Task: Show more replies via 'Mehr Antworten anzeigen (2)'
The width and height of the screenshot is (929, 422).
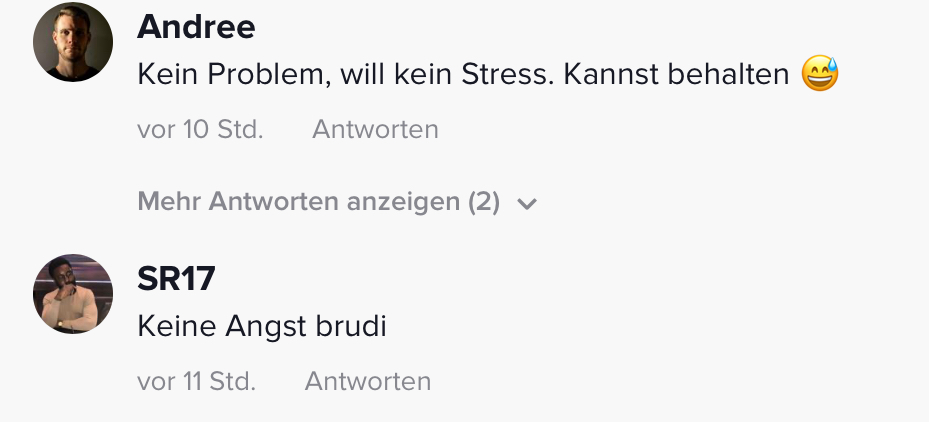Action: [337, 202]
